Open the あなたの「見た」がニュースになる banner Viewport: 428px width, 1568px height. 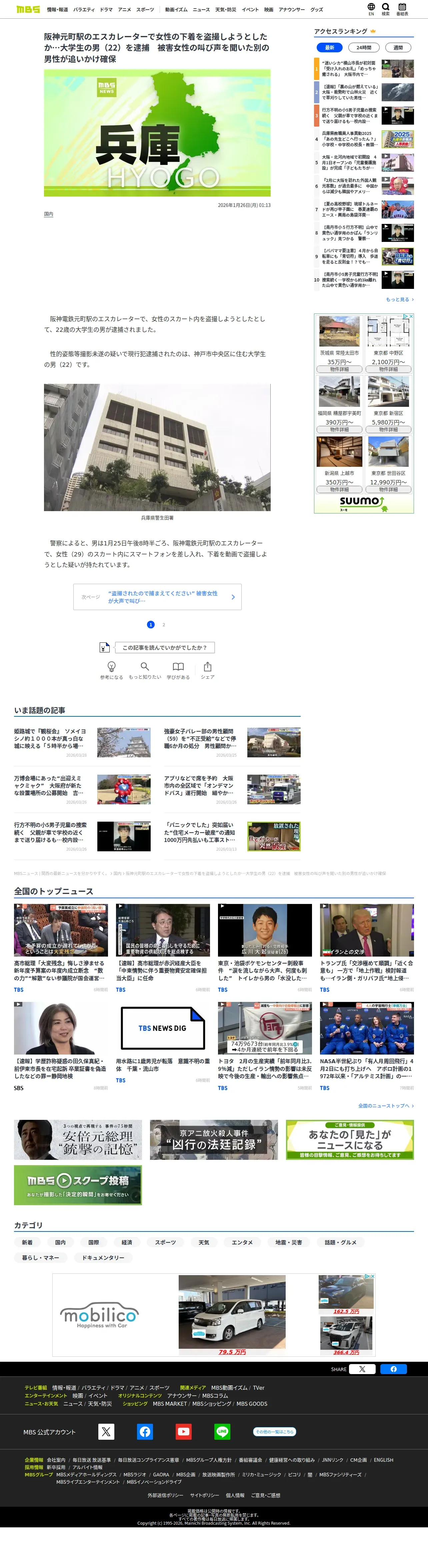350,1140
